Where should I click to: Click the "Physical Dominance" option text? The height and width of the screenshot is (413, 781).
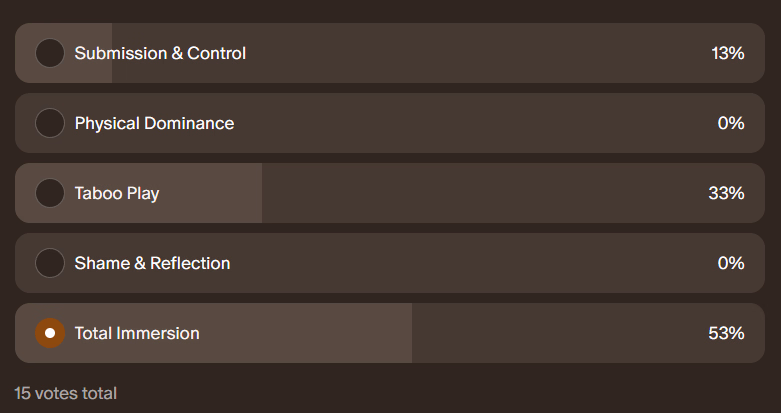click(x=154, y=123)
